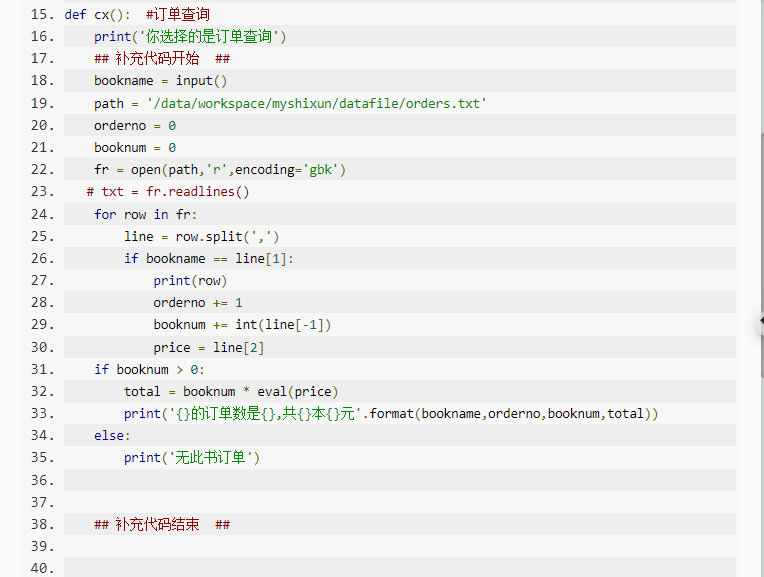The image size is (764, 577).
Task: Click the print('你选择的是订单查询') statement
Action: [190, 37]
